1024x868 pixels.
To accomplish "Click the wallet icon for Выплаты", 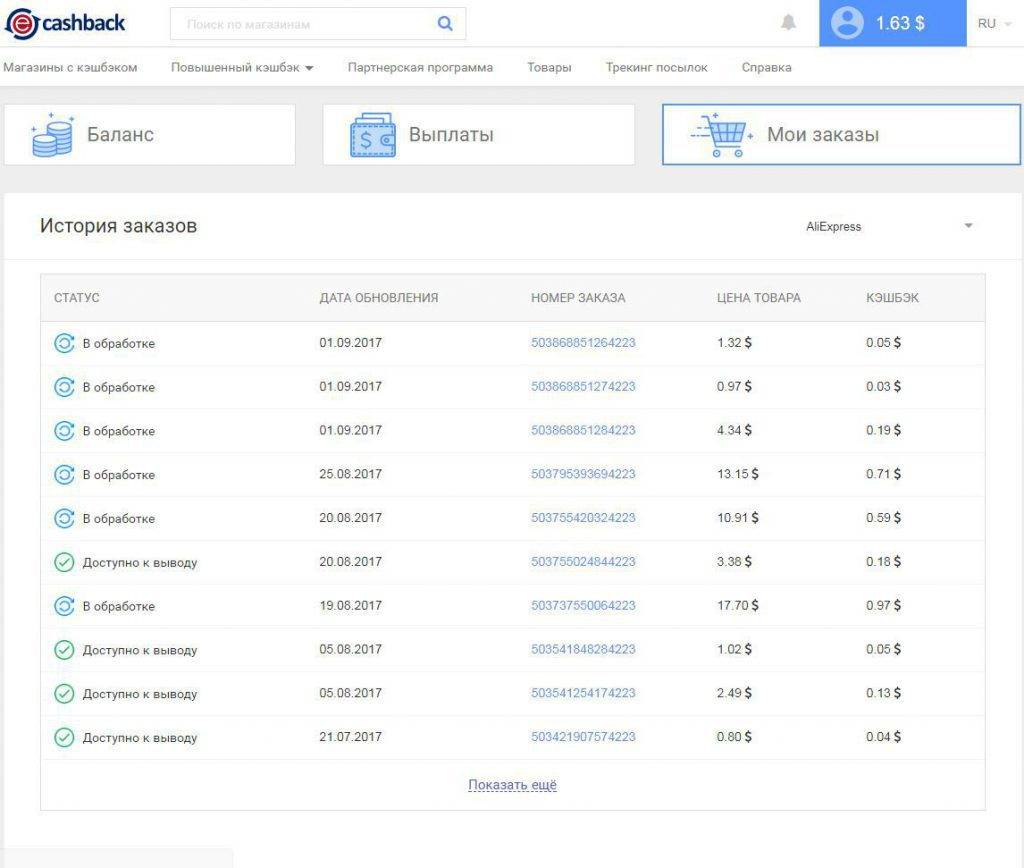I will [372, 135].
